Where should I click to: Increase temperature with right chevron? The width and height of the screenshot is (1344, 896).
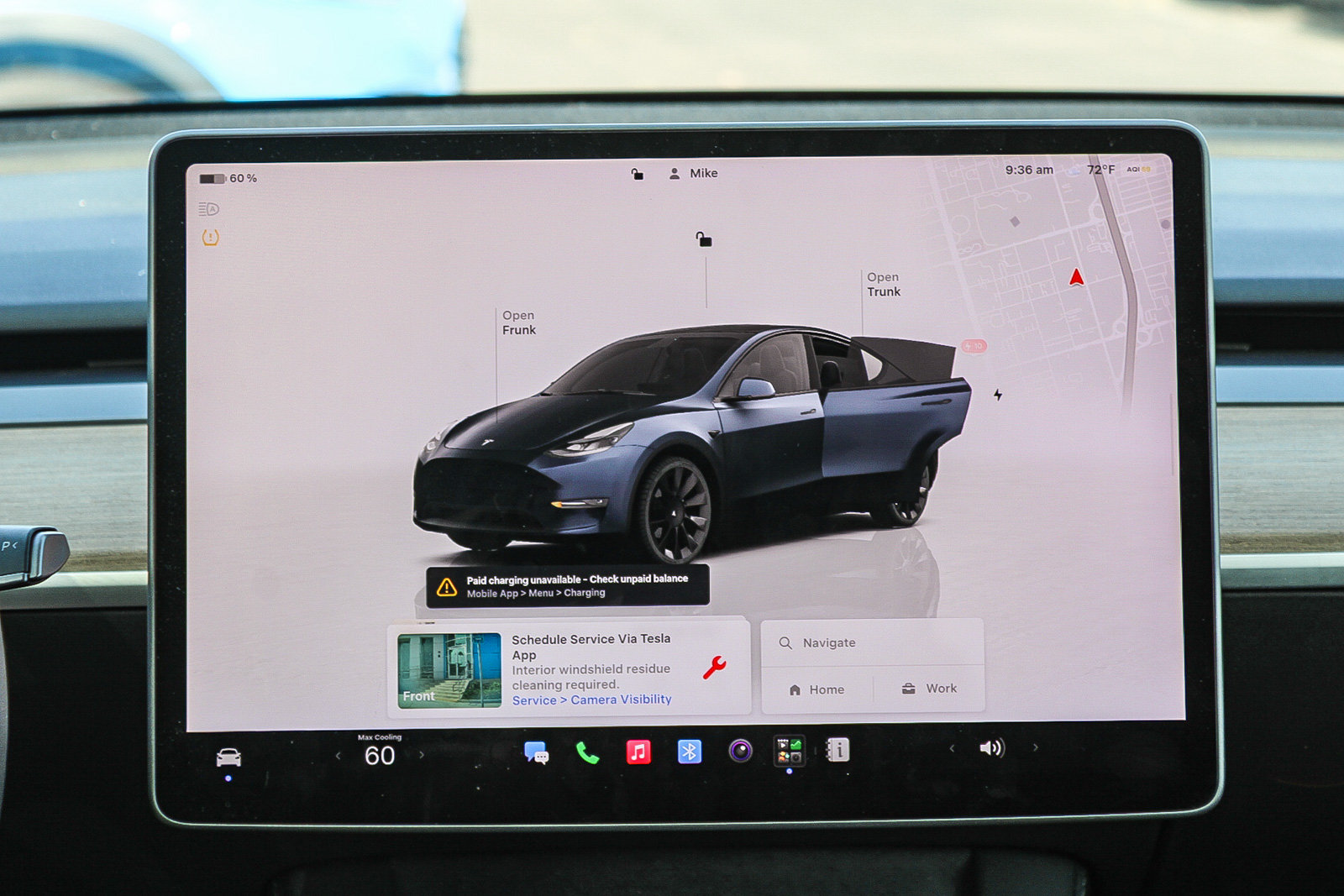point(422,755)
